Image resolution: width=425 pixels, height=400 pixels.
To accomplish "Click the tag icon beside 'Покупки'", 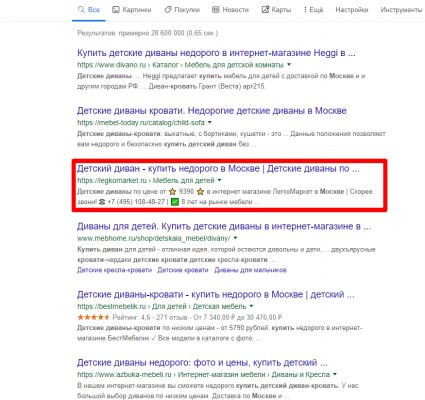I will [x=168, y=10].
